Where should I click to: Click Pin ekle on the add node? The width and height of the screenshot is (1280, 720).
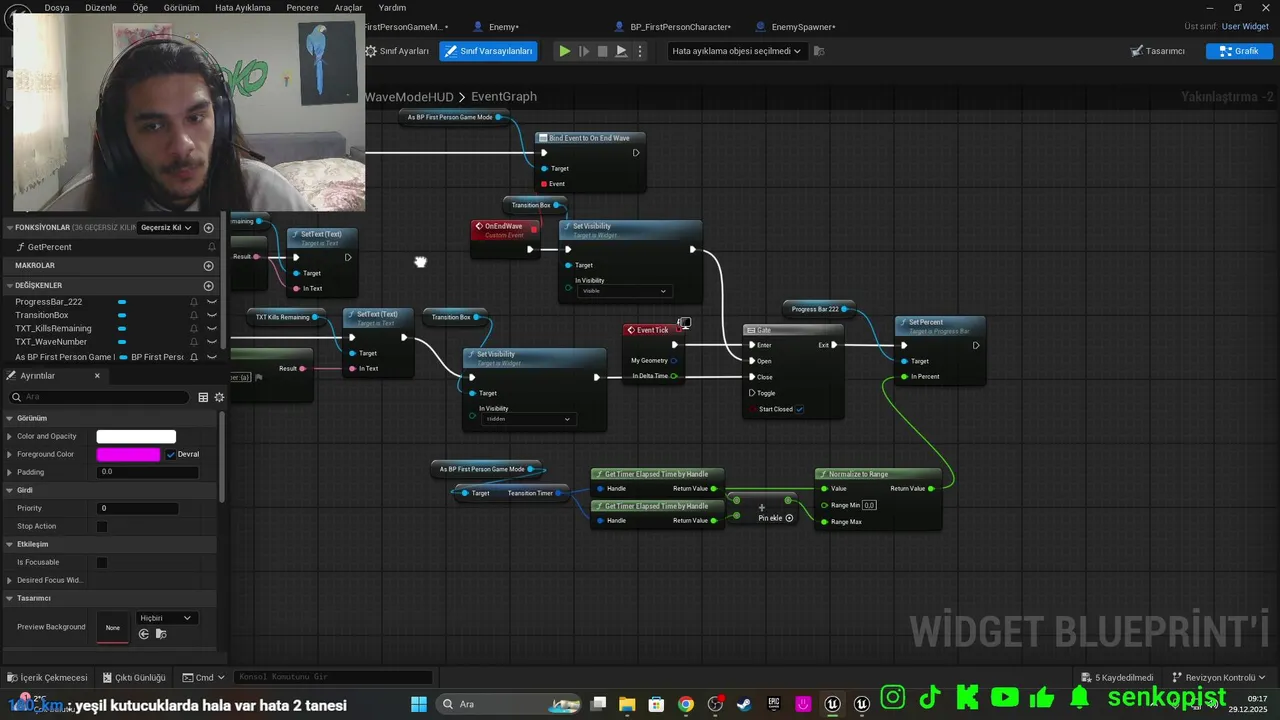pos(776,518)
